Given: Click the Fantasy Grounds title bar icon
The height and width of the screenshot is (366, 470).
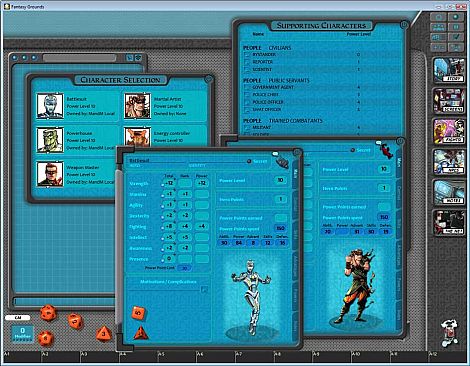Looking at the screenshot, I should [x=6, y=6].
